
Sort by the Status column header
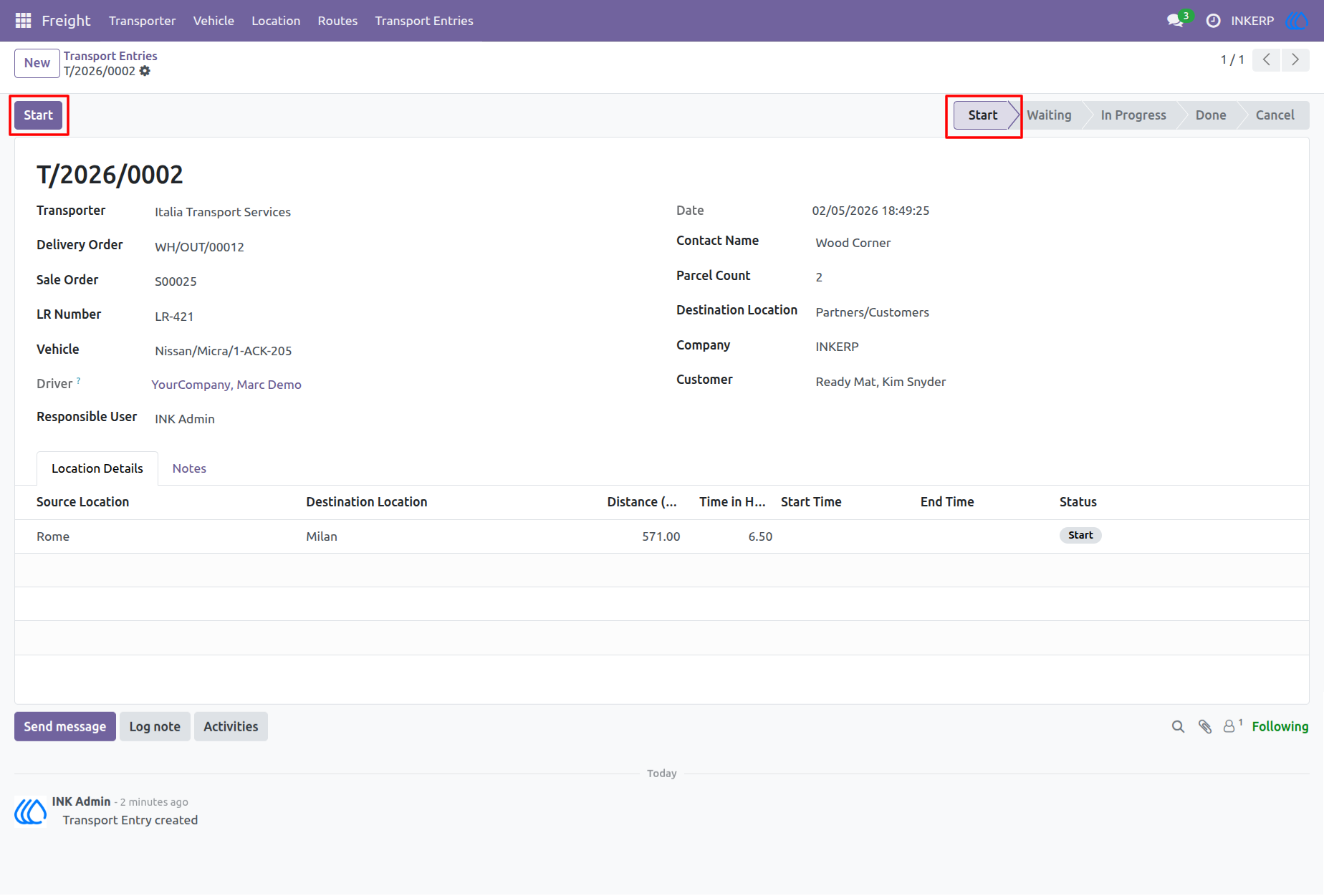pyautogui.click(x=1078, y=502)
